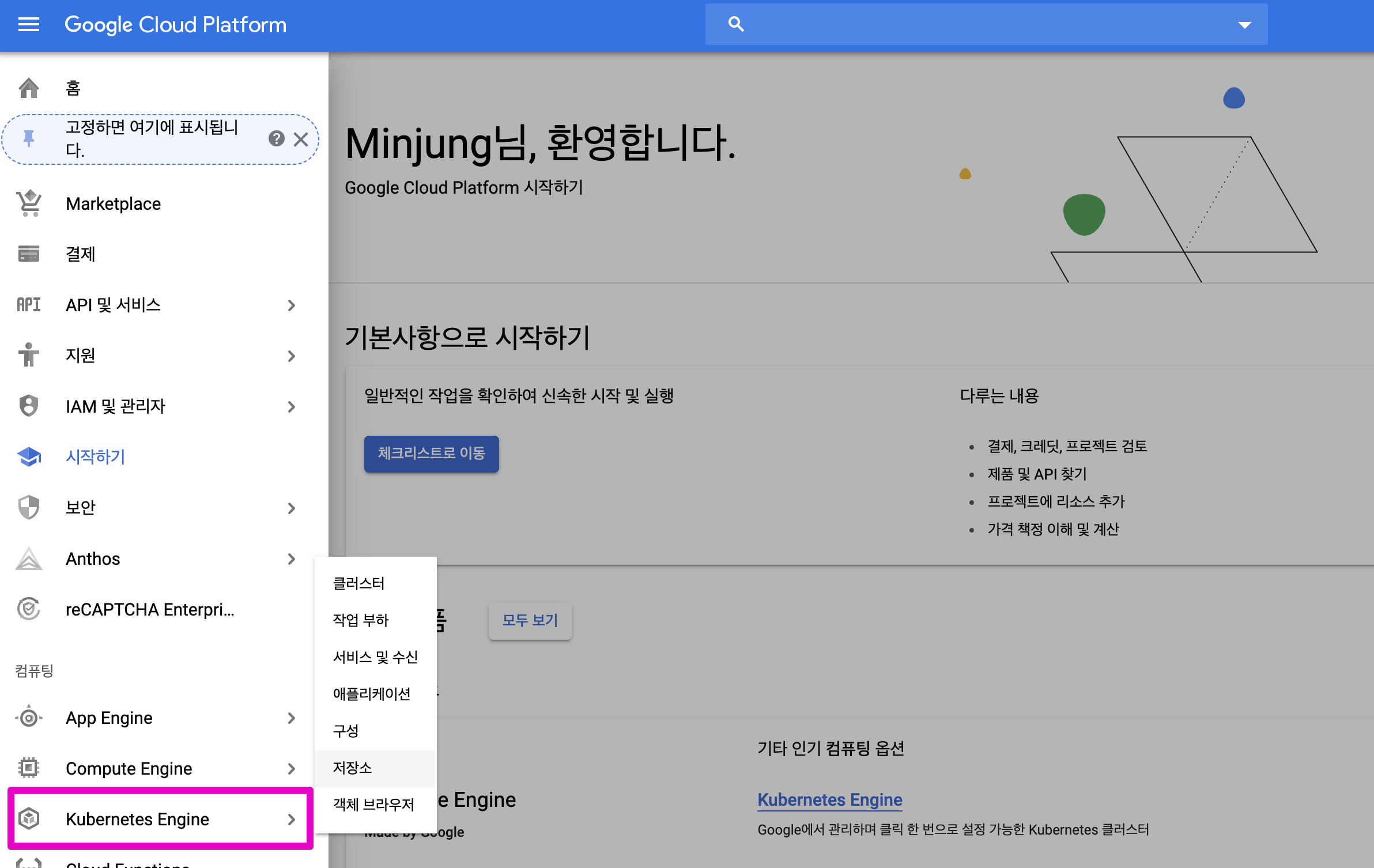Screen dimensions: 1374x868
Task: Expand the IAM 및 관리자 submenu chevron
Action: [292, 407]
